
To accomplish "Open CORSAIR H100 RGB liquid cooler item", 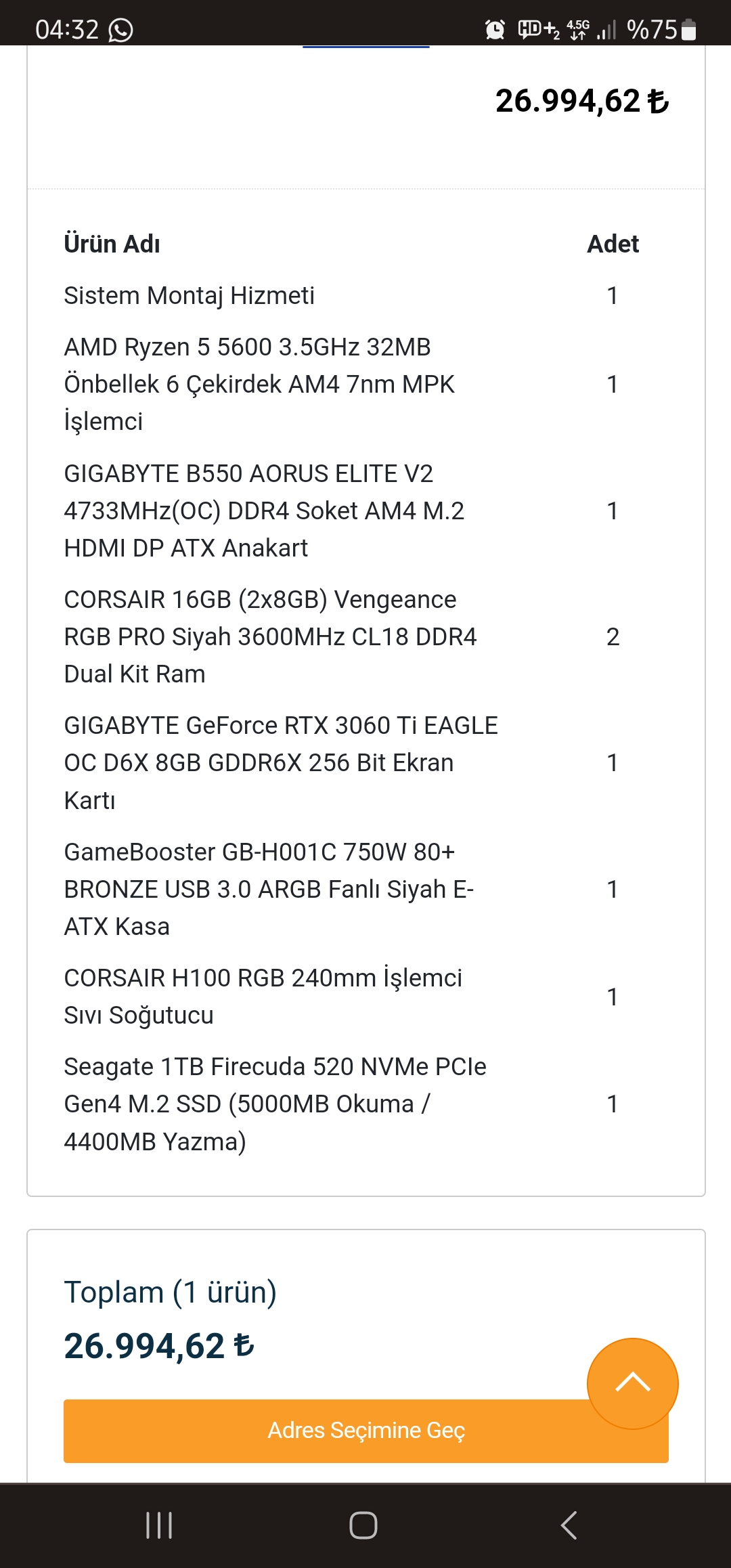I will 263,996.
